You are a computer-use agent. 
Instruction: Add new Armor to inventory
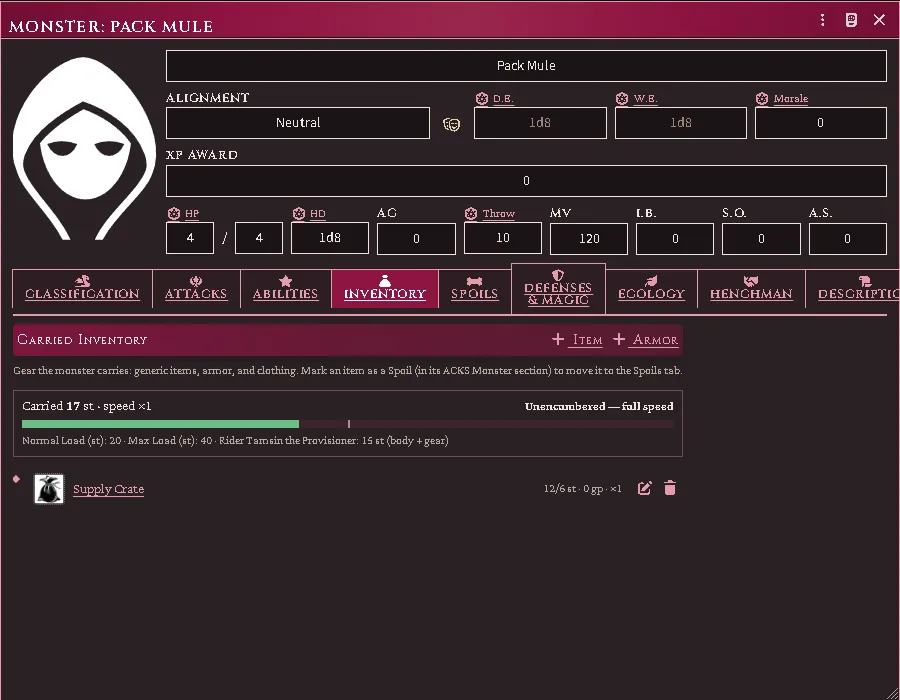coord(646,340)
